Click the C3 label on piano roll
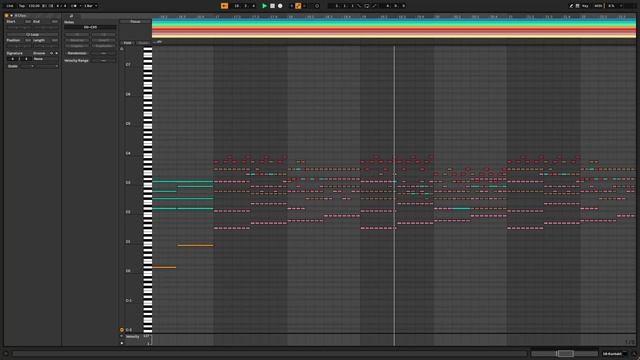640x360 pixels. (x=128, y=182)
